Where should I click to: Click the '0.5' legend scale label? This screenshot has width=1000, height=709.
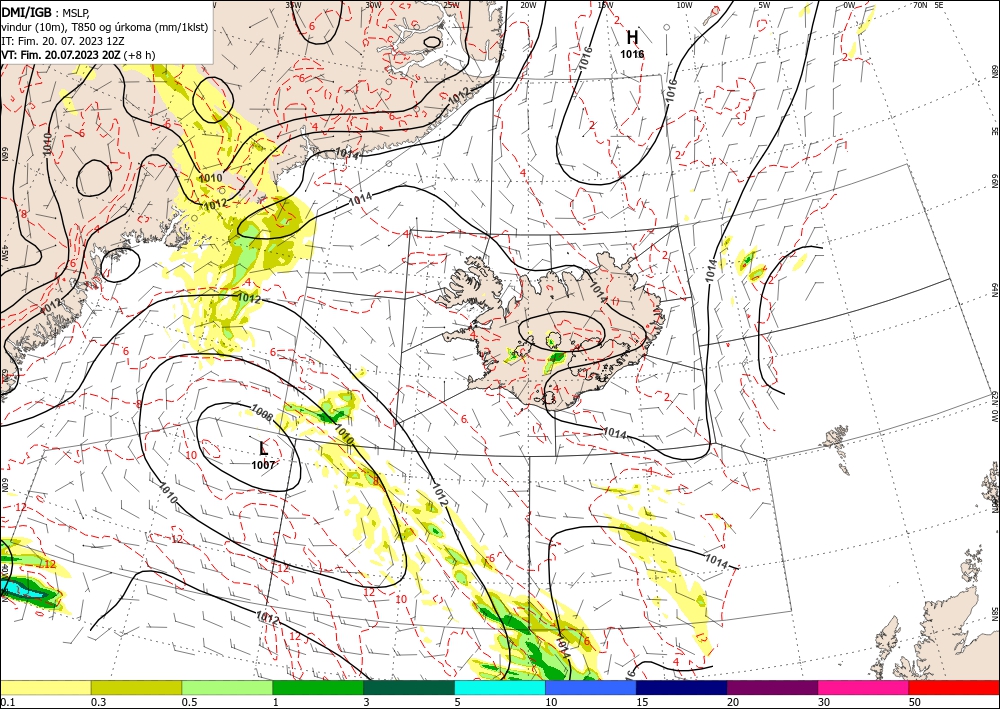188,702
